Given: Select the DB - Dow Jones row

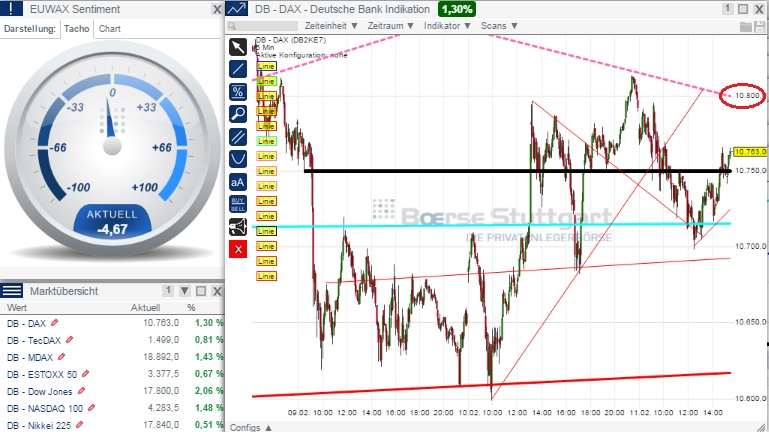Looking at the screenshot, I should pos(112,391).
